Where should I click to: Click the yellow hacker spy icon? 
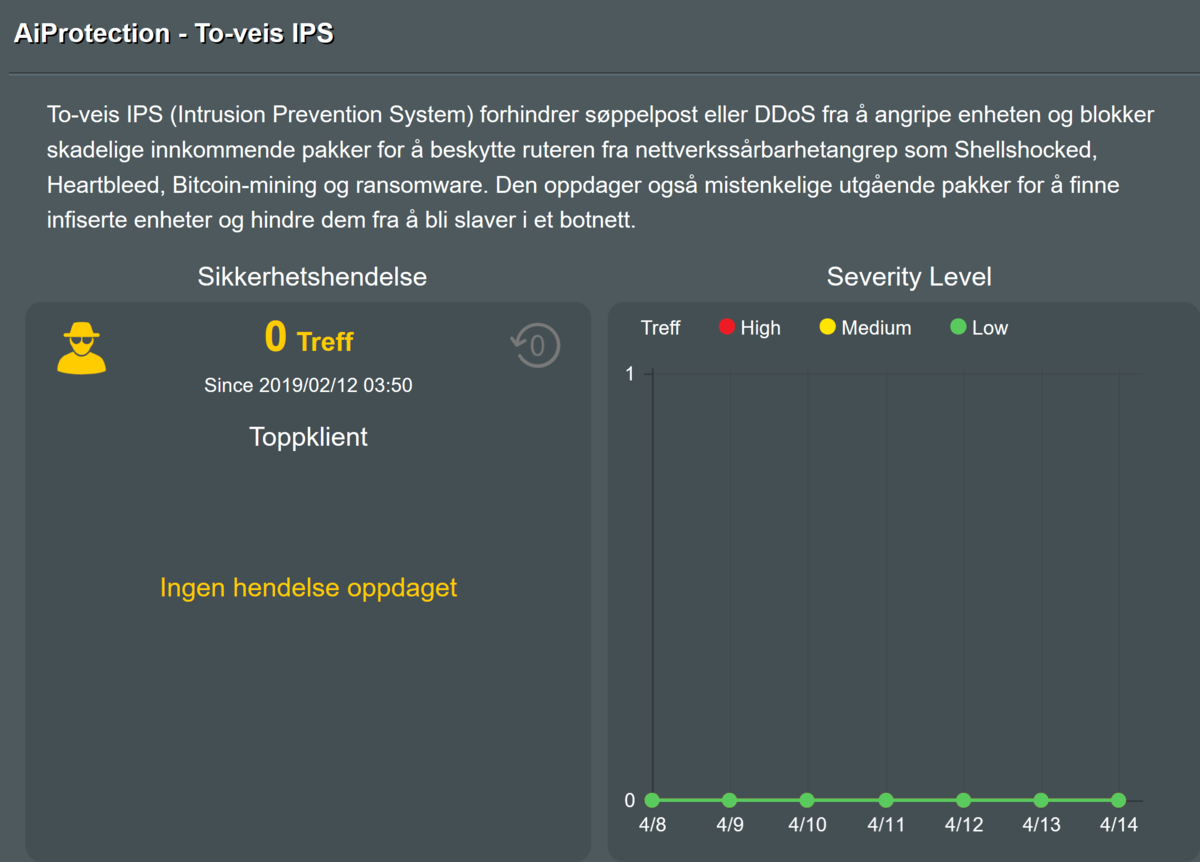click(81, 347)
